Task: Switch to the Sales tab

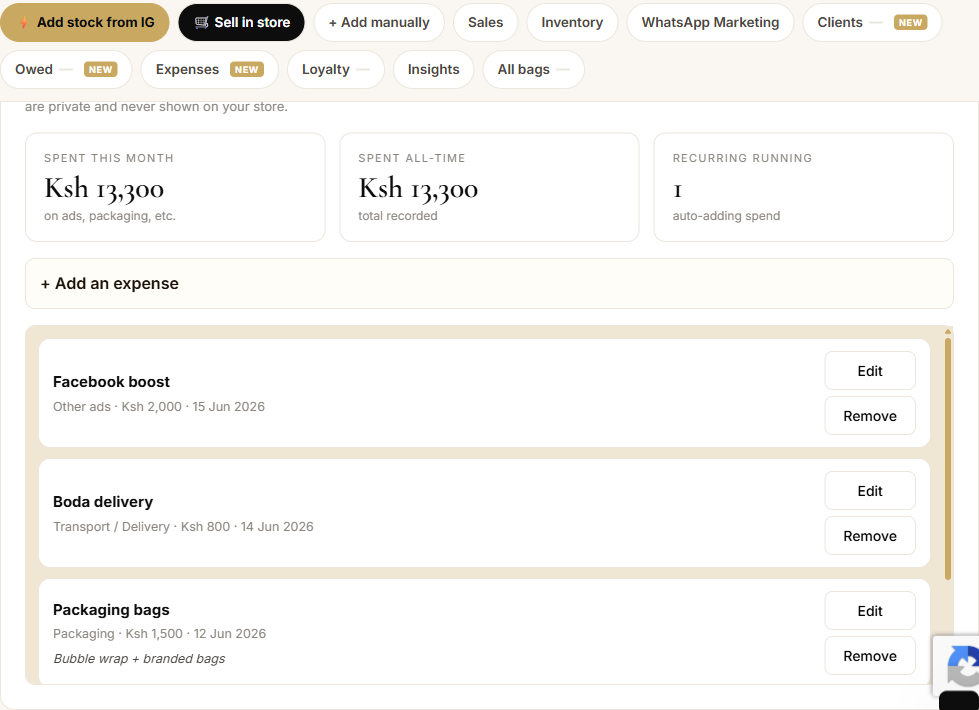Action: (x=485, y=22)
